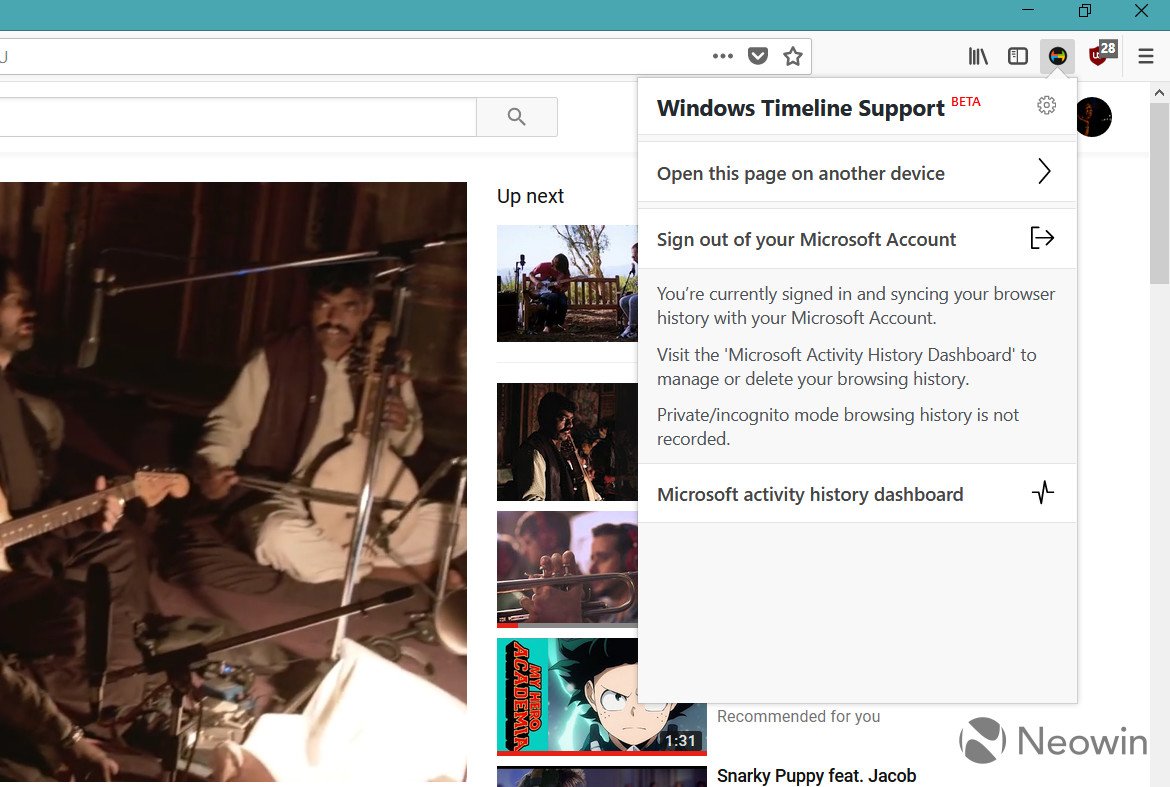Open page actions via the ellipsis icon
1170x787 pixels.
point(722,56)
